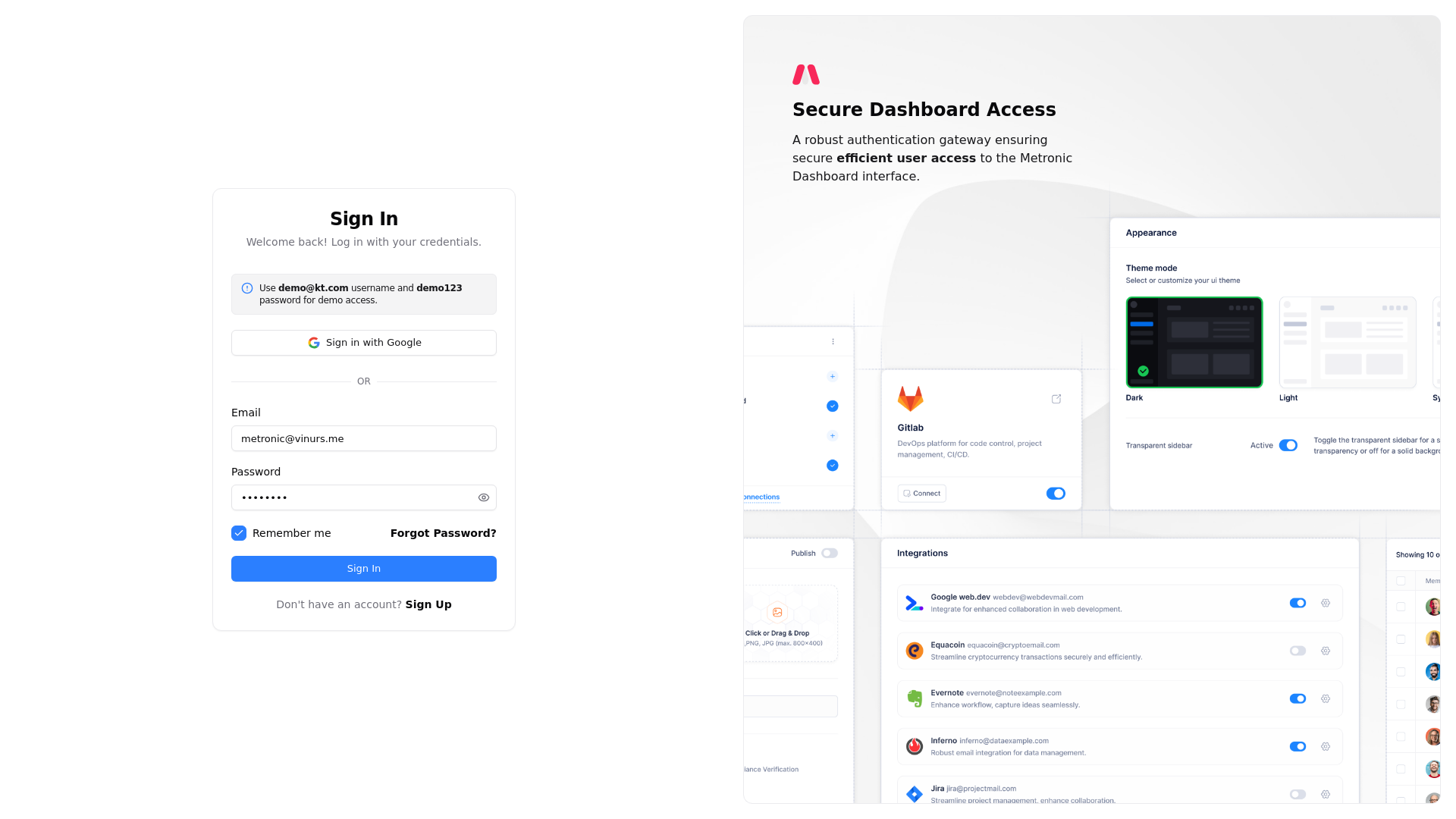This screenshot has width=1456, height=819.
Task: Select the Light theme thumbnail
Action: (x=1348, y=342)
